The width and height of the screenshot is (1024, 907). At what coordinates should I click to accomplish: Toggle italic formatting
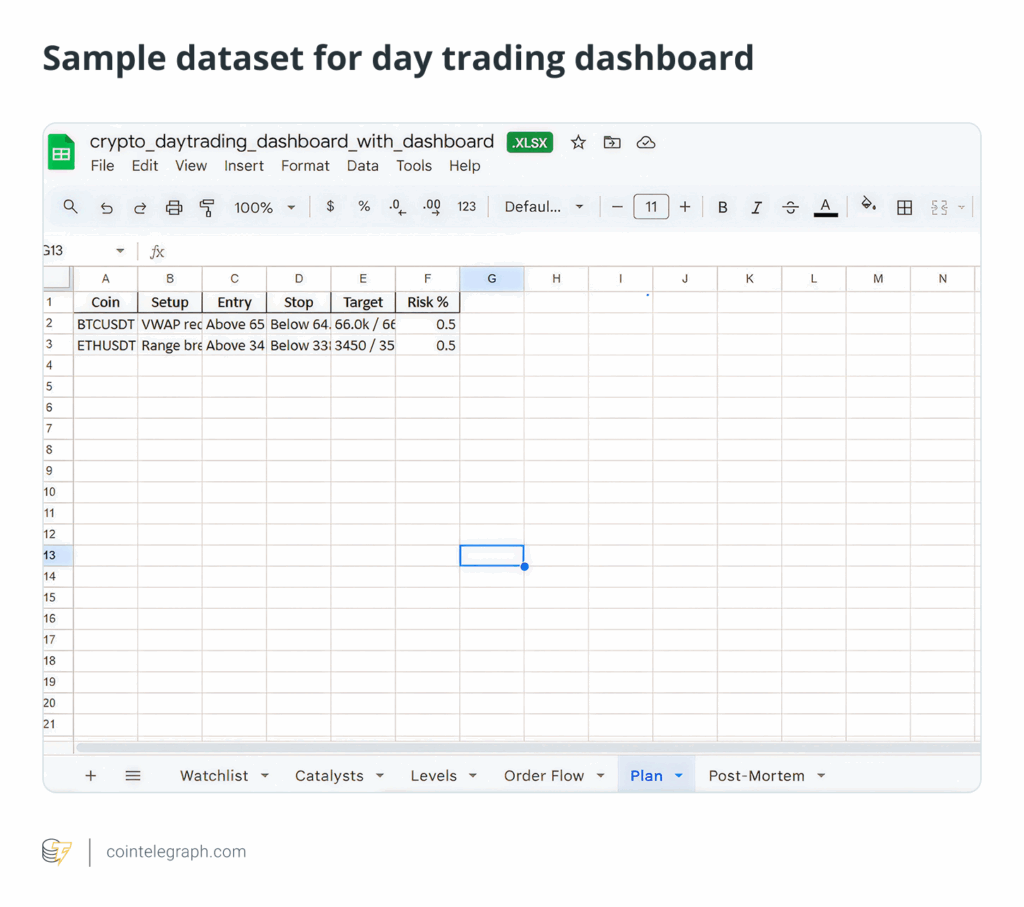[756, 207]
